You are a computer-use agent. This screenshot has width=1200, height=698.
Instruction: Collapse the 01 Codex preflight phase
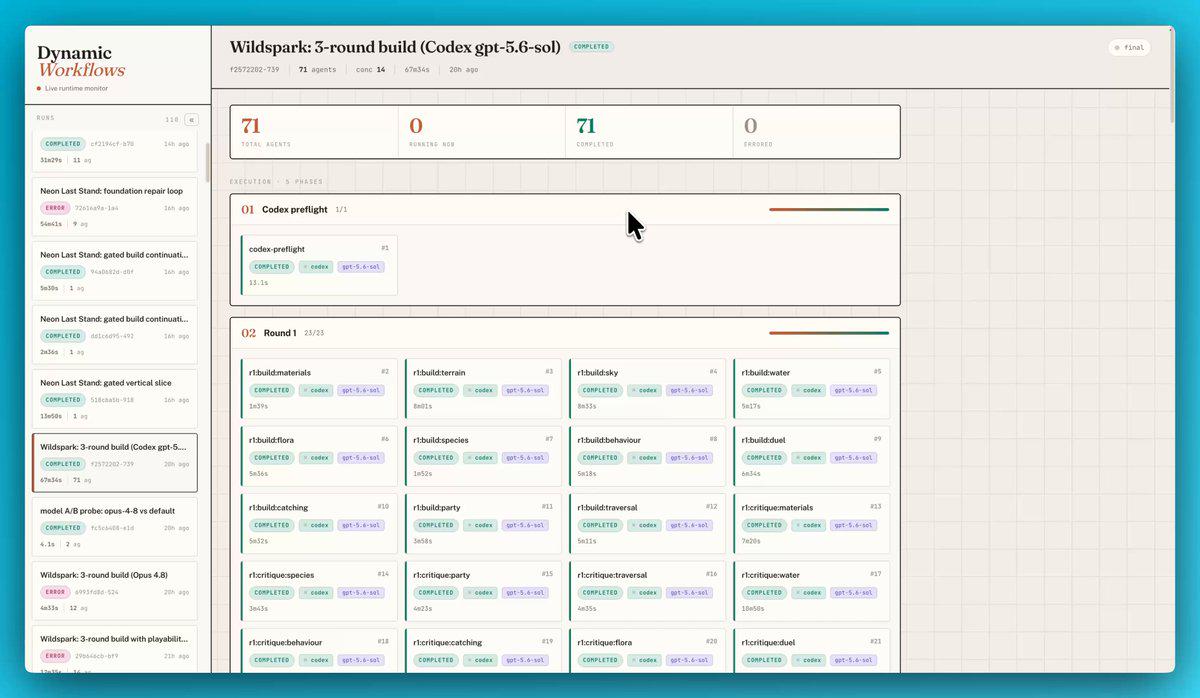pyautogui.click(x=565, y=210)
